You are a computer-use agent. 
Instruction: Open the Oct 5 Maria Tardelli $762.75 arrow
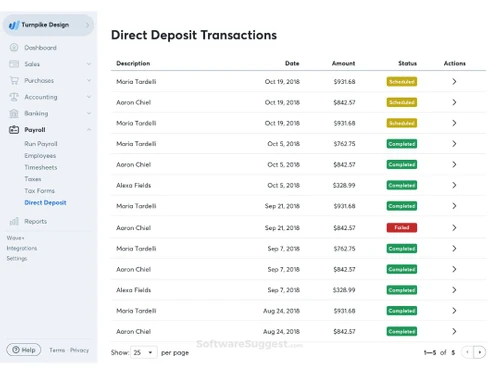coord(454,144)
